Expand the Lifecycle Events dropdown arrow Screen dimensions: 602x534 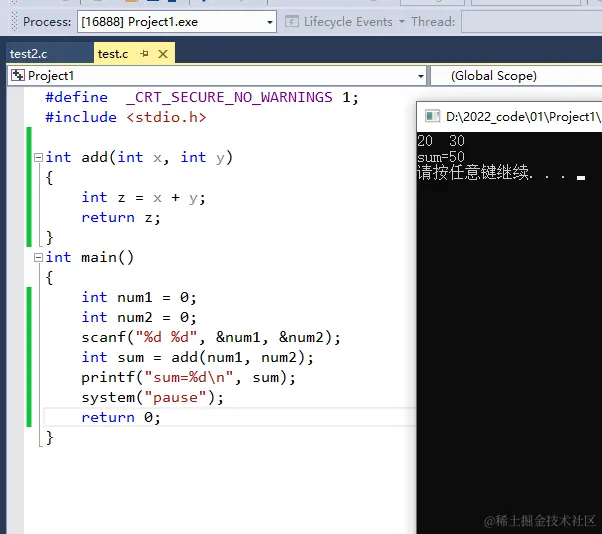click(402, 21)
